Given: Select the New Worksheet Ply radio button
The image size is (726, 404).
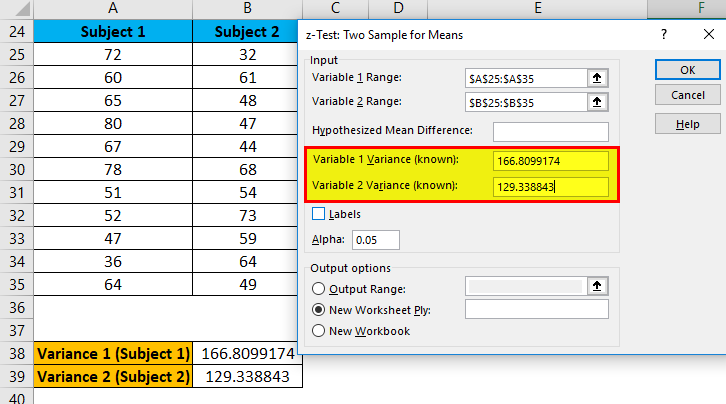Looking at the screenshot, I should (x=319, y=310).
